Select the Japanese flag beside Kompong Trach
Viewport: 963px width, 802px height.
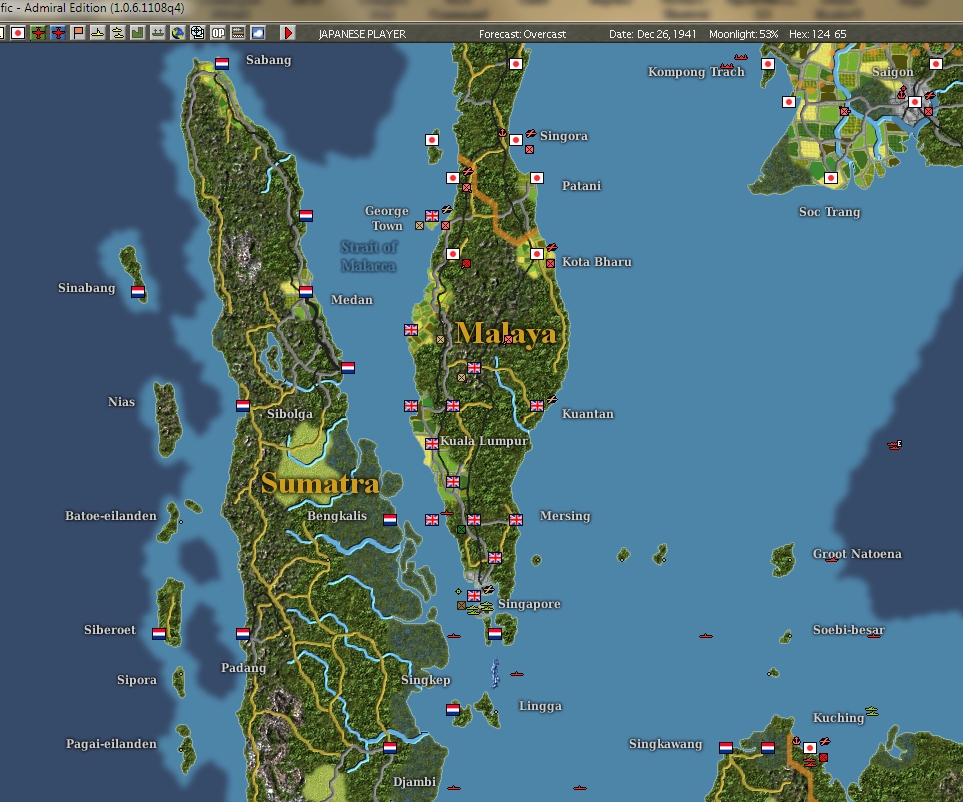[768, 64]
